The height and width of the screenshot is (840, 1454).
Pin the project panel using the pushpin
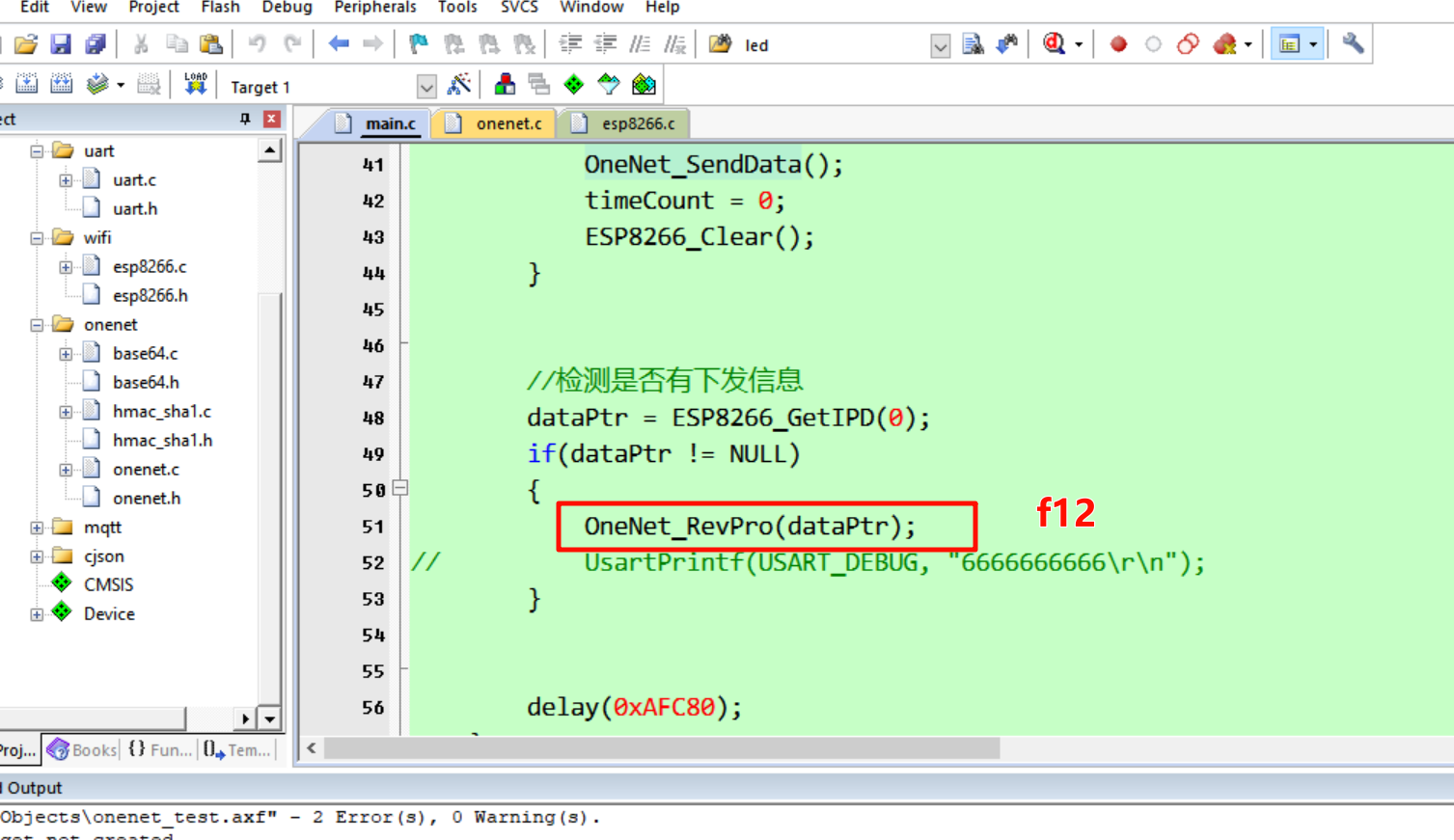coord(245,119)
